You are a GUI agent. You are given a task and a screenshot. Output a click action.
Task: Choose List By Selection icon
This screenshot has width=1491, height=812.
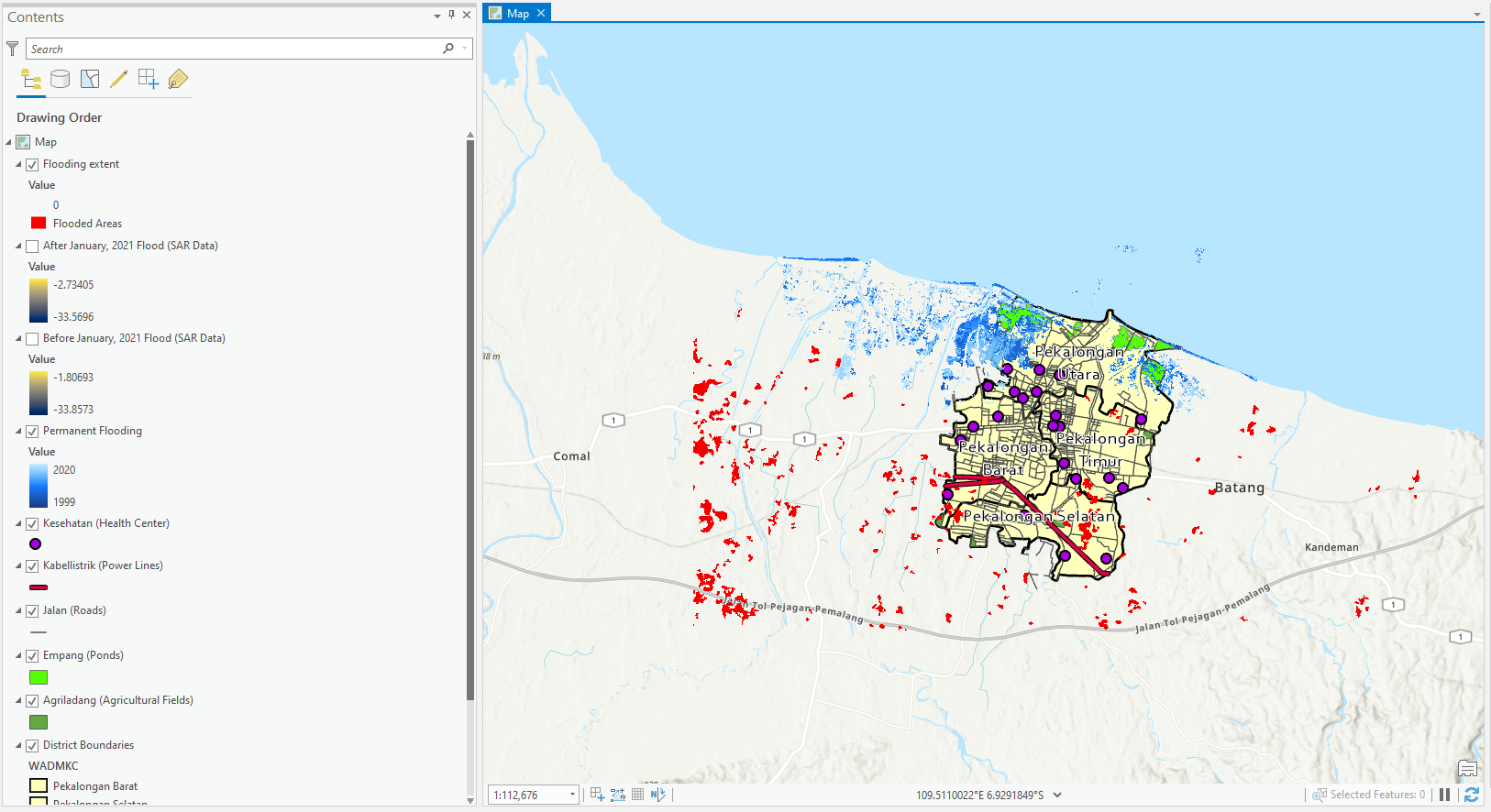pyautogui.click(x=90, y=80)
